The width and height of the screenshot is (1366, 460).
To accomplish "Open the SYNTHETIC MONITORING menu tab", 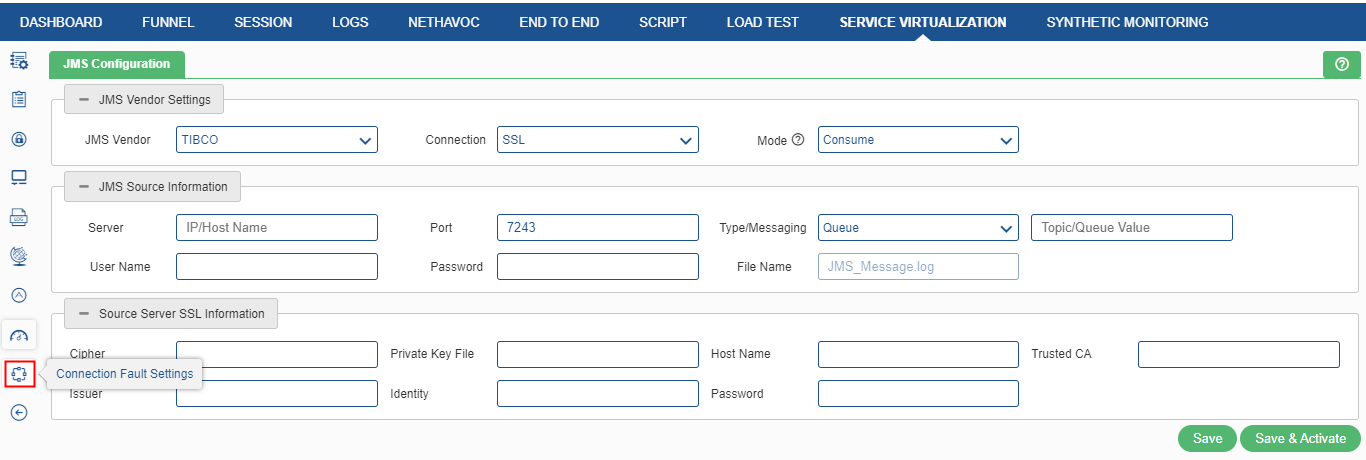I will coord(1127,22).
